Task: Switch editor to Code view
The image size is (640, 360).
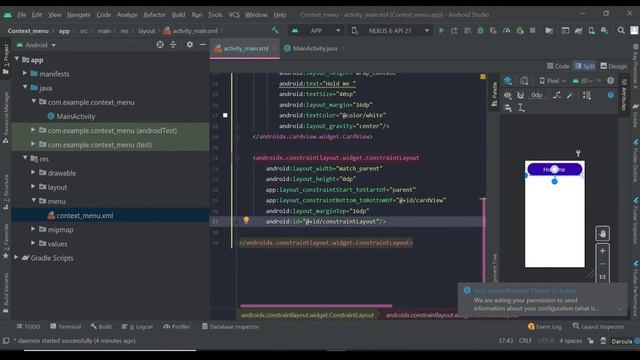Action: pos(558,66)
